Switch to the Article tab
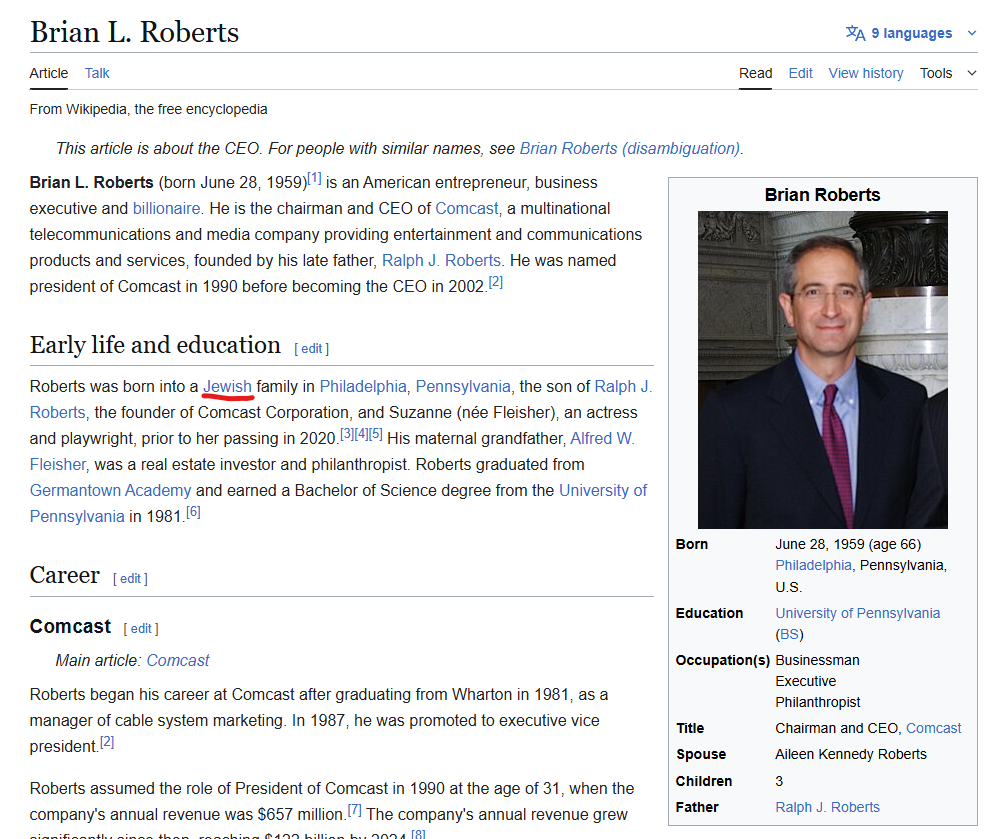Image resolution: width=984 pixels, height=839 pixels. [49, 73]
